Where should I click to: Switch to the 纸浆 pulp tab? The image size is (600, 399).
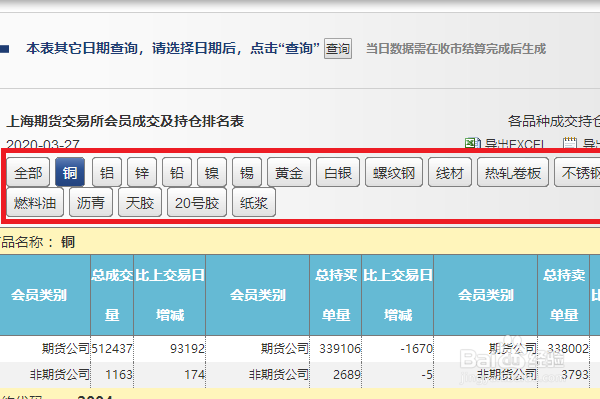(x=254, y=202)
